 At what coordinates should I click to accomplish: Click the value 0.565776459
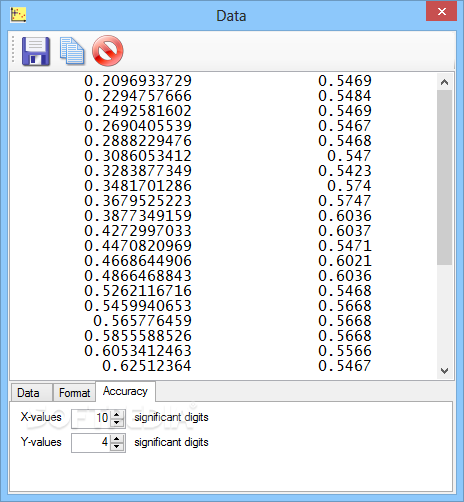[143, 321]
